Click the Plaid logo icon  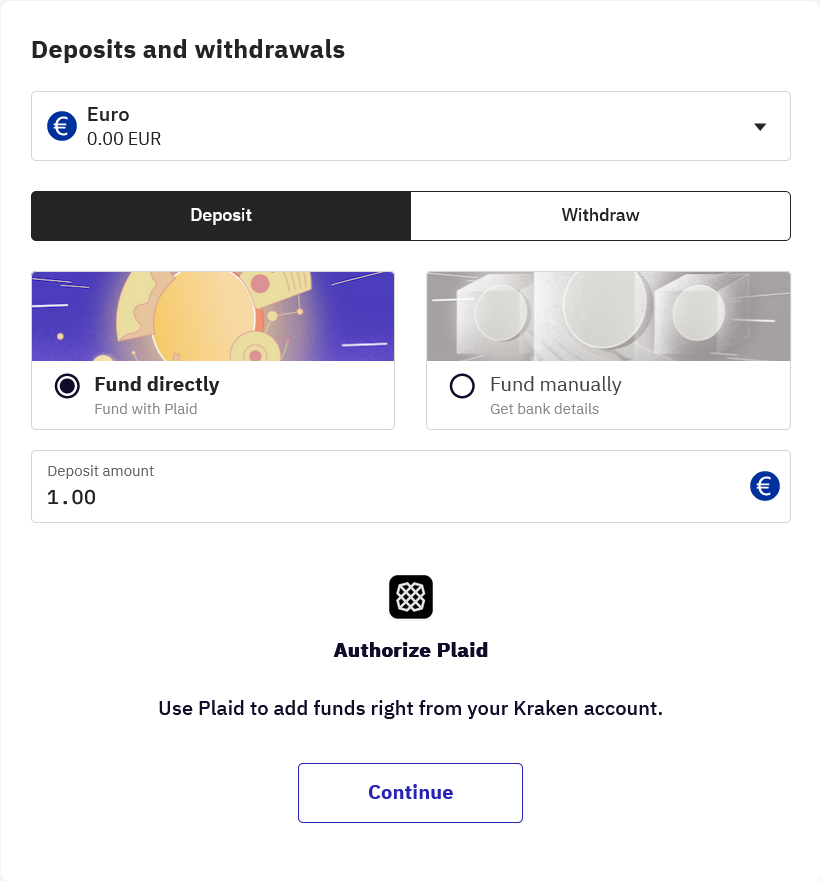point(411,597)
